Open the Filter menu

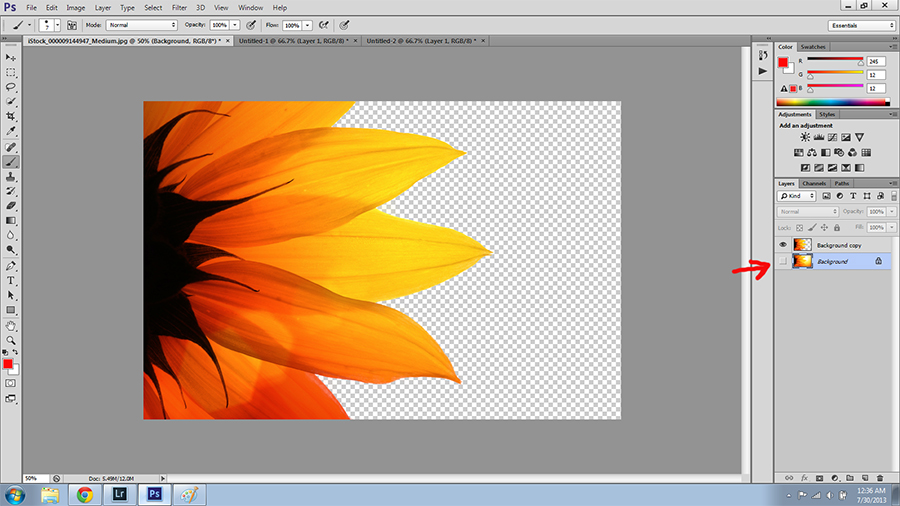point(179,8)
